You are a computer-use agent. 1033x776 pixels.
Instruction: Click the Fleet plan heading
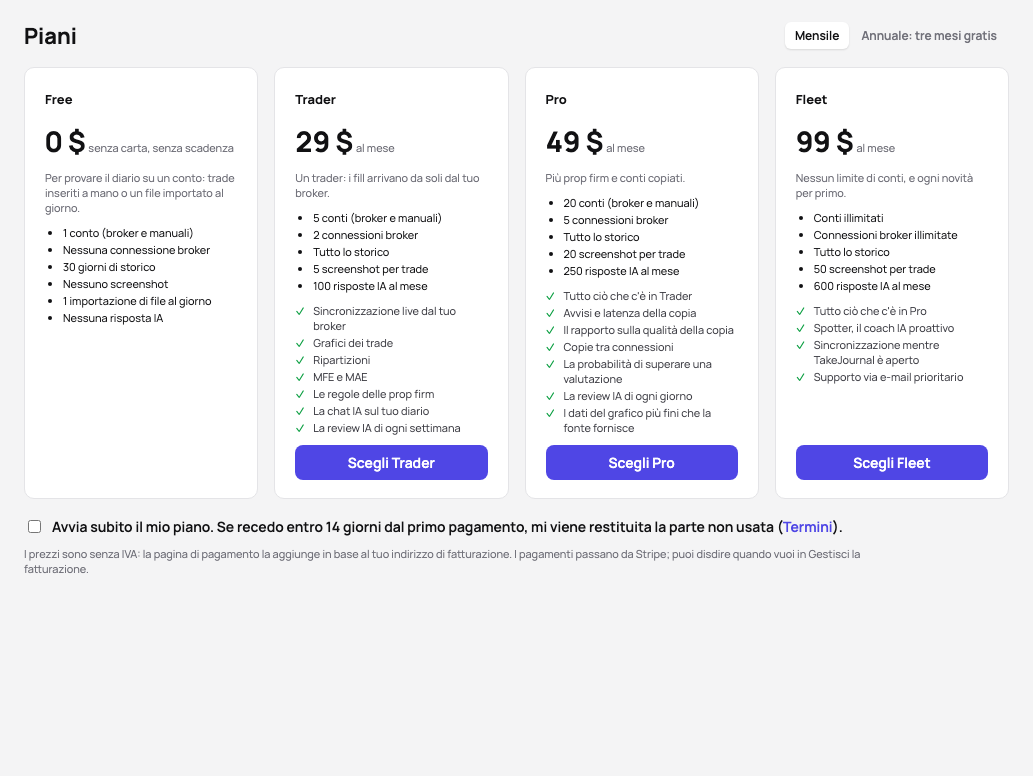[x=811, y=99]
